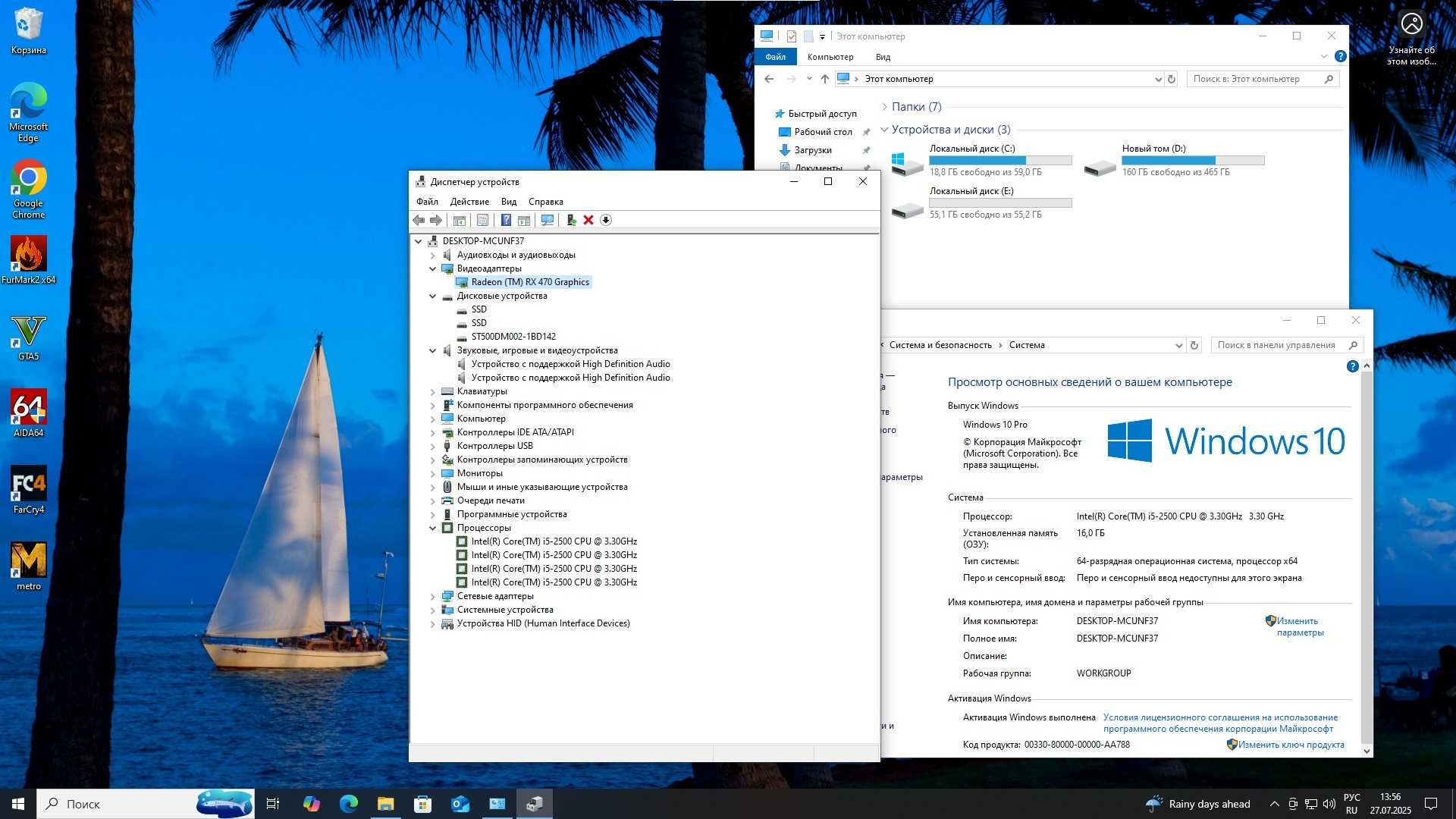This screenshot has height=819, width=1456.
Task: Expand Сетевые адаптеры node
Action: tap(433, 596)
